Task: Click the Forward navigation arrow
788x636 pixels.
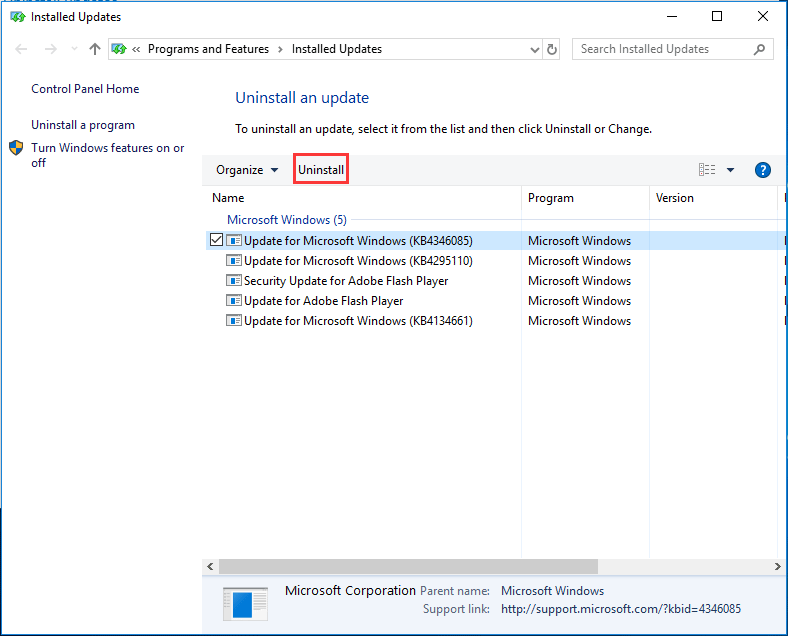Action: 51,49
